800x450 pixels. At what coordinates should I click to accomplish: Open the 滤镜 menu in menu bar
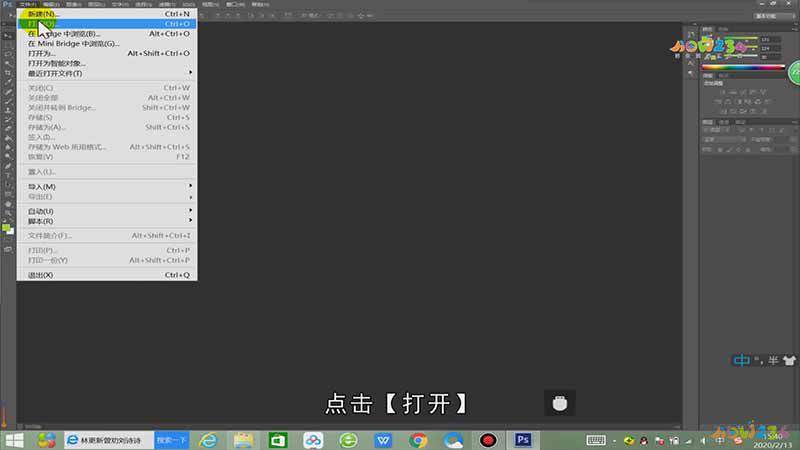coord(166,4)
